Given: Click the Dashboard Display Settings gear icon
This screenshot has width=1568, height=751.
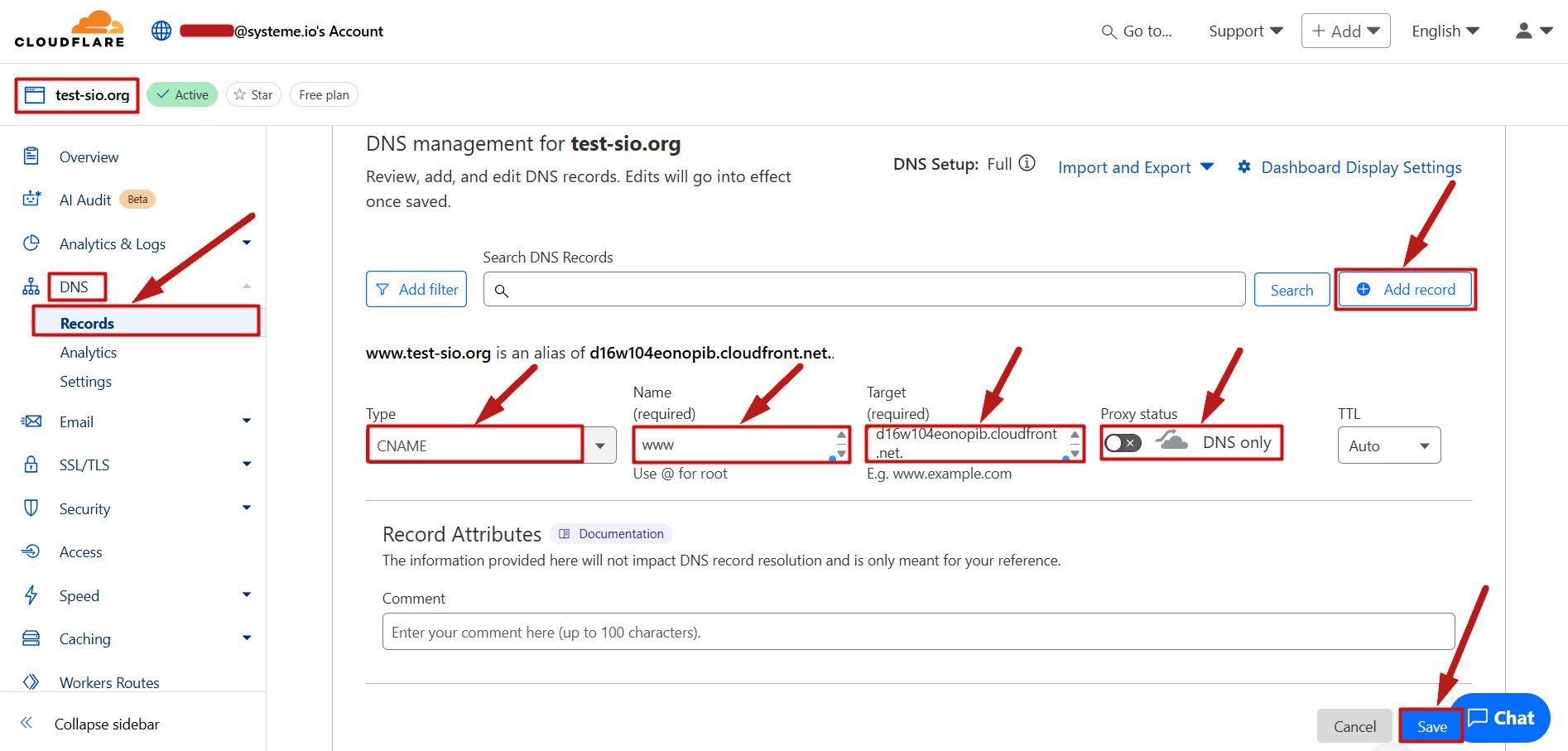Looking at the screenshot, I should [x=1244, y=167].
